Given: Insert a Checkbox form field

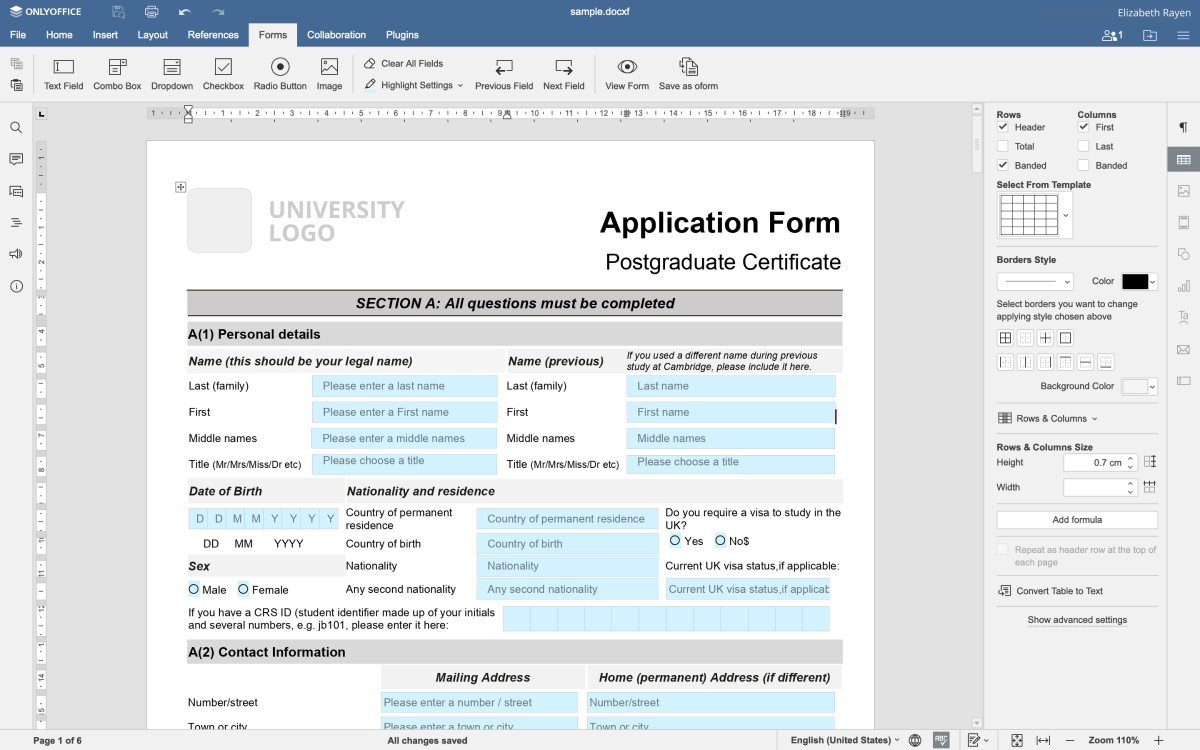Looking at the screenshot, I should click(x=223, y=72).
